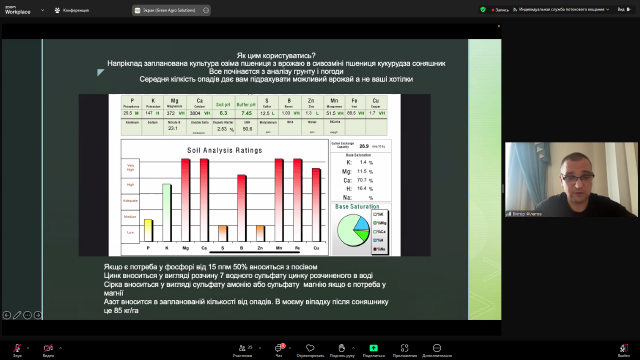Unmute the microphone in meeting toolbar

click(x=17, y=350)
